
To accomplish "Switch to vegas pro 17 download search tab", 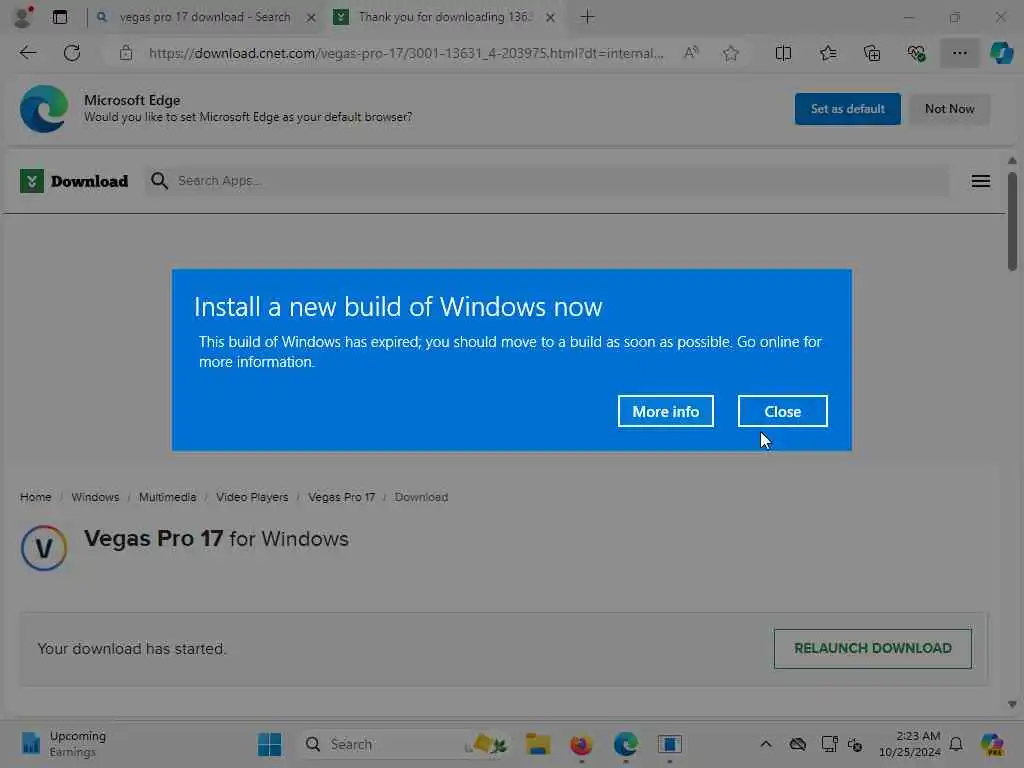I will (204, 17).
